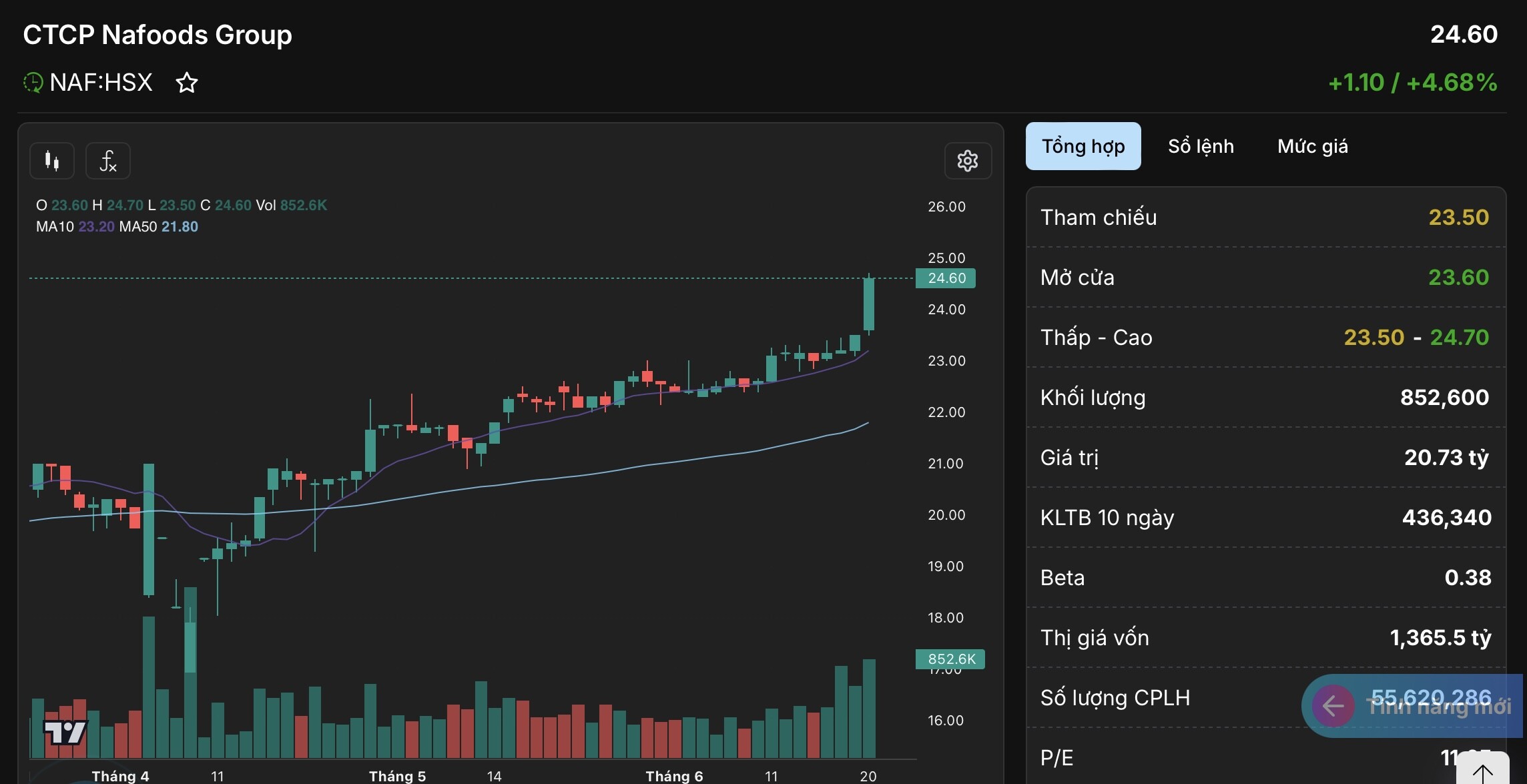This screenshot has height=784, width=1527.
Task: Click the NAF:HSX ticker symbol
Action: pos(101,83)
